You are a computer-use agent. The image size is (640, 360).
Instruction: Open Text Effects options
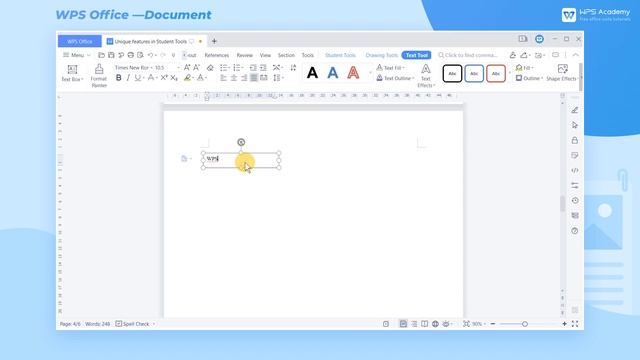click(x=426, y=76)
